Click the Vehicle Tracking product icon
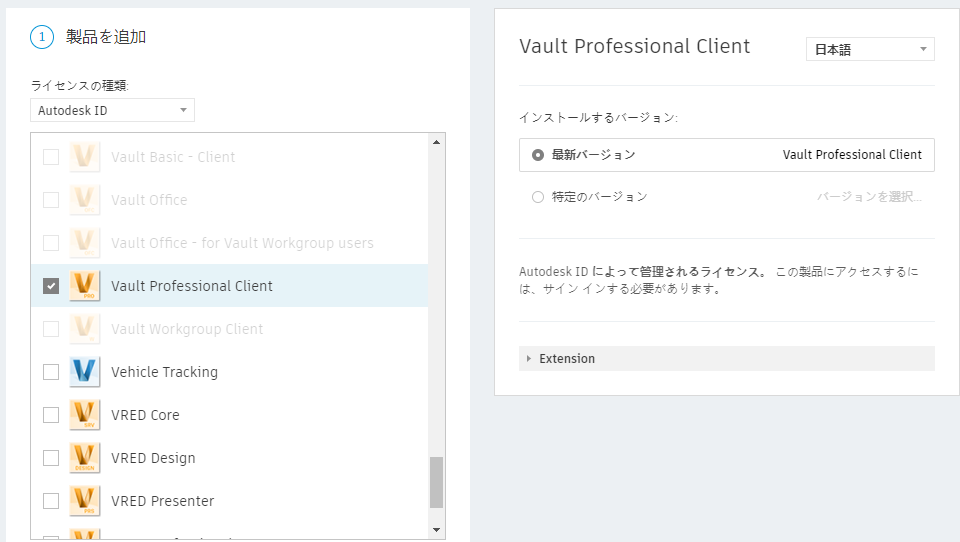Screen dimensions: 960x542 click(x=84, y=372)
